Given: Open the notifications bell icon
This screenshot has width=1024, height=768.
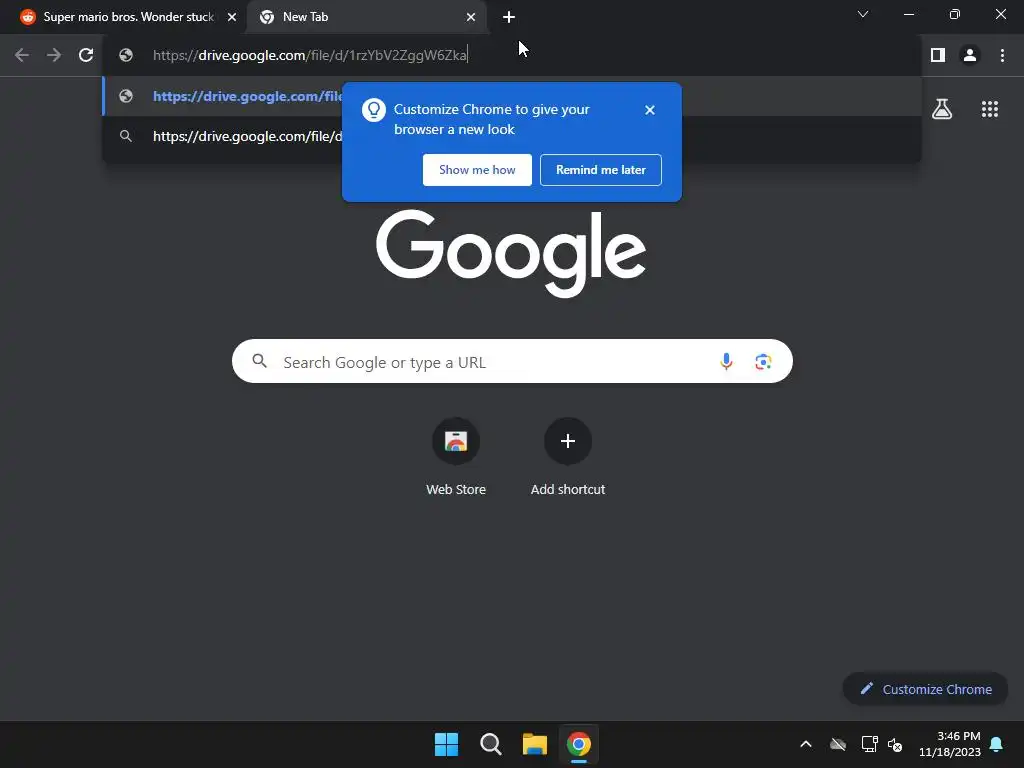Looking at the screenshot, I should coord(997,744).
